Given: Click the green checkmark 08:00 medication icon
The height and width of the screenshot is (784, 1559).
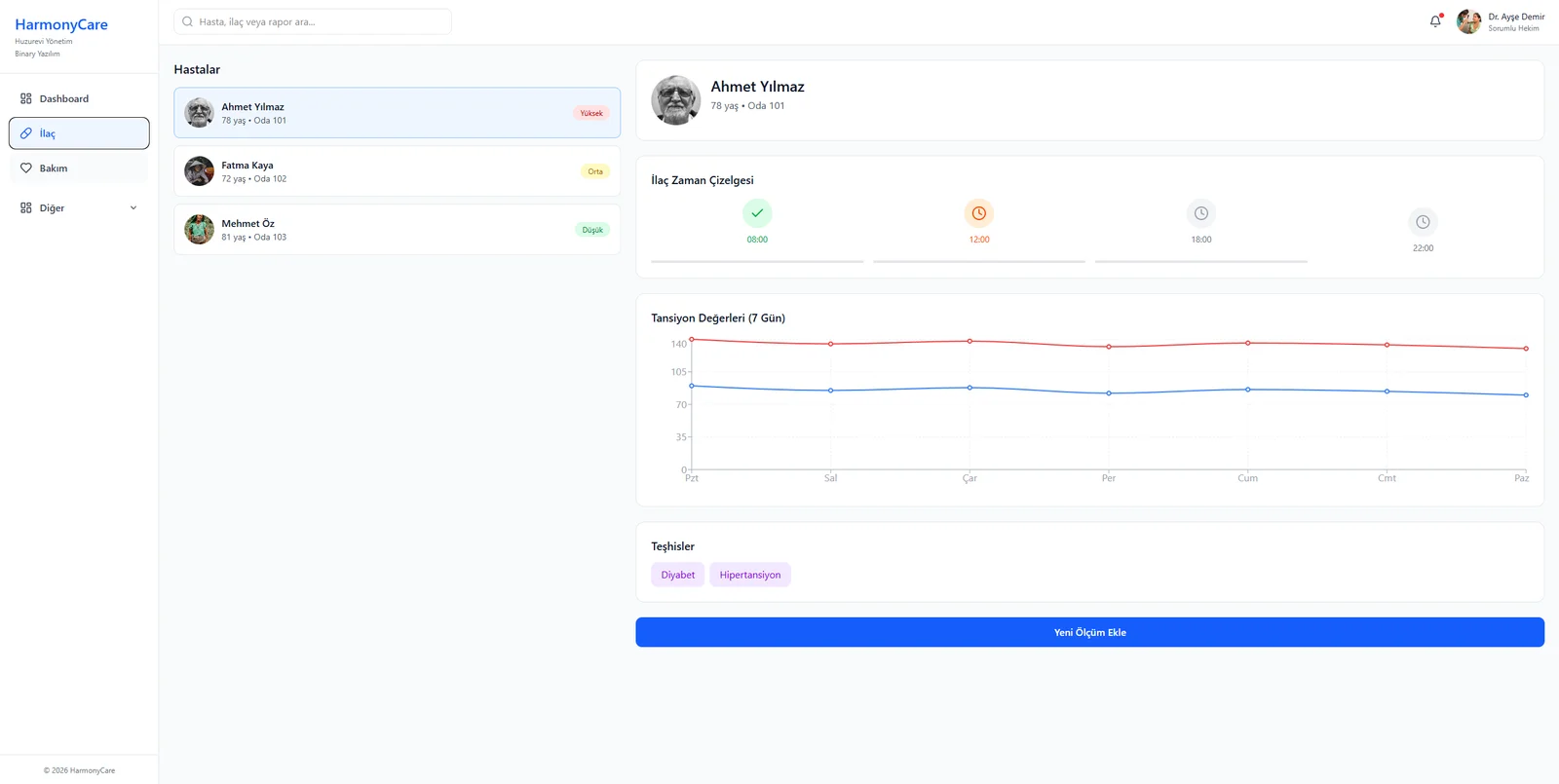Looking at the screenshot, I should coord(757,213).
